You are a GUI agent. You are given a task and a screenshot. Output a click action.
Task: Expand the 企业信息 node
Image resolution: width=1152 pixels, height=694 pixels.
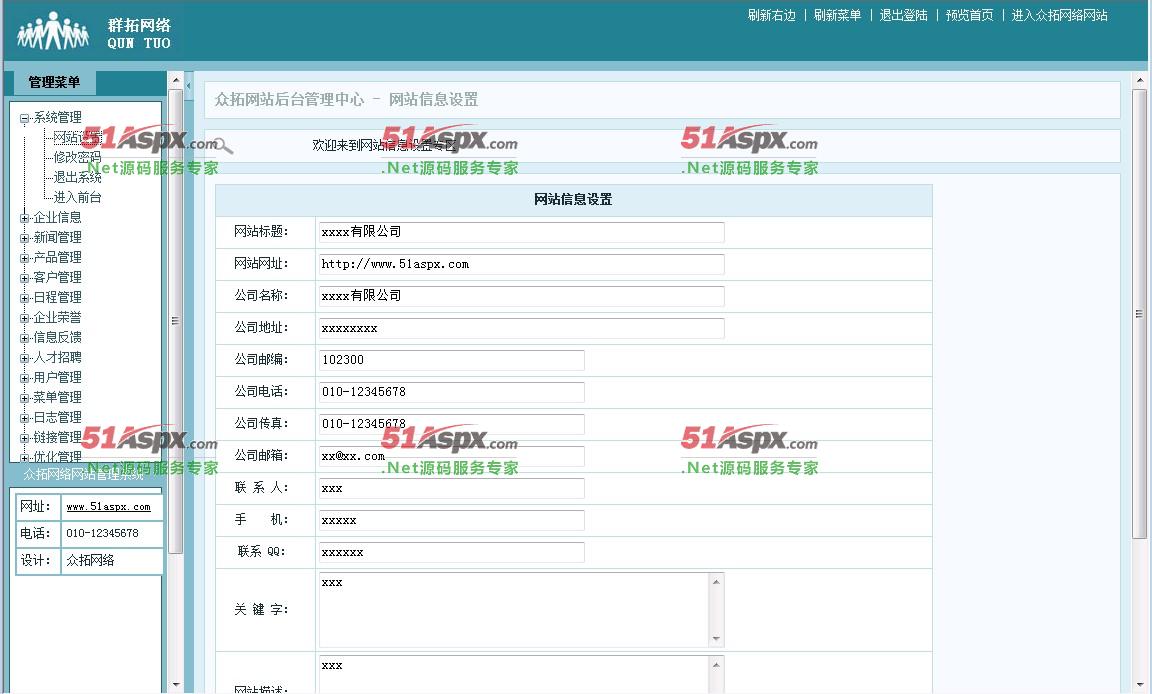pyautogui.click(x=24, y=218)
